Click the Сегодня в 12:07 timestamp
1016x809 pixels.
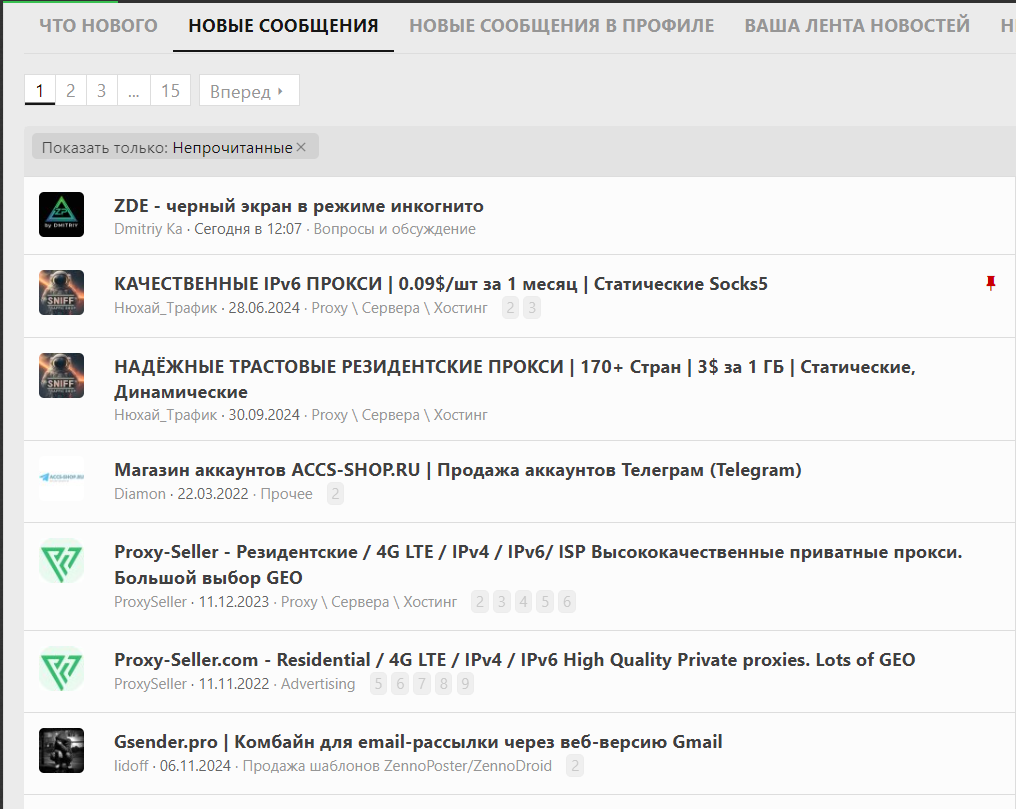coord(248,229)
